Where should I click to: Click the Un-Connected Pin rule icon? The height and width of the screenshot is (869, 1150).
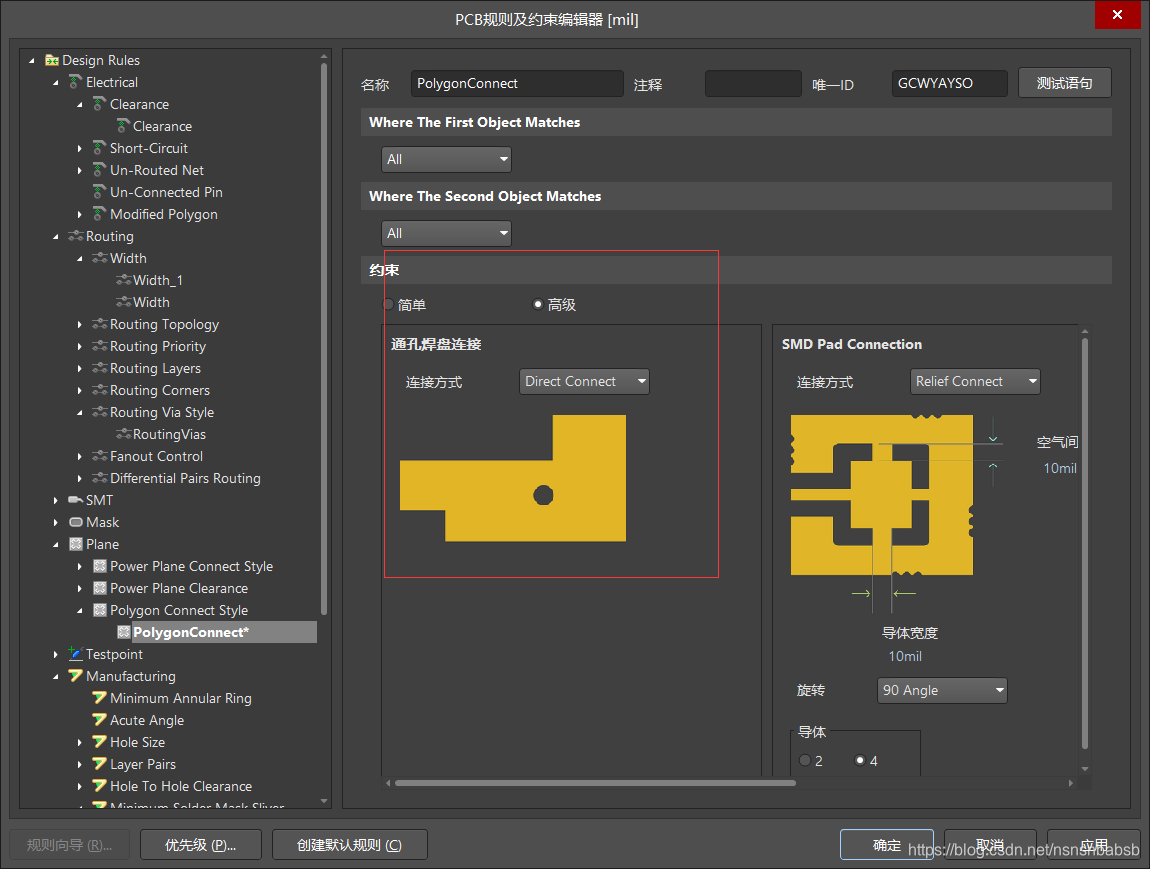click(x=100, y=192)
